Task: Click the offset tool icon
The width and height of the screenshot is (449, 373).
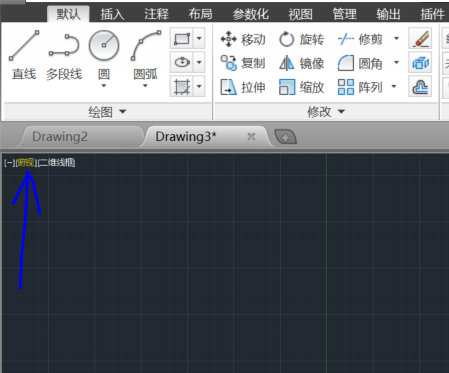Action: pos(420,87)
